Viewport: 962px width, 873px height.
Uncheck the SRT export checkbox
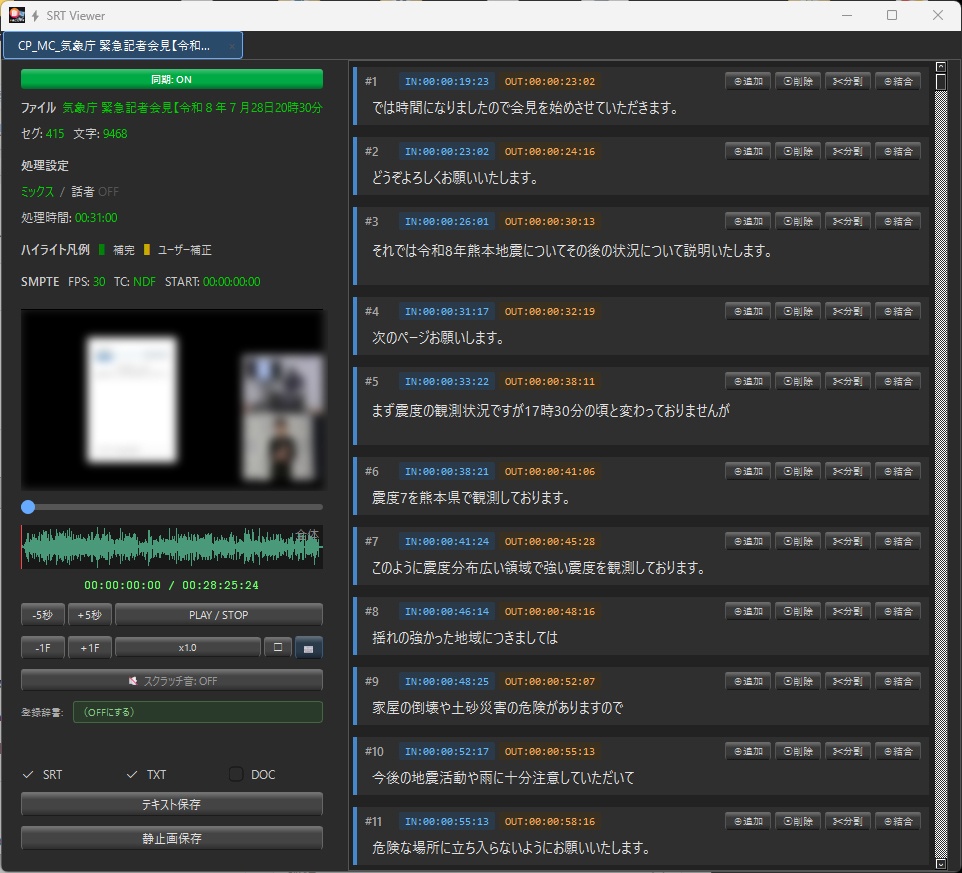coord(28,774)
